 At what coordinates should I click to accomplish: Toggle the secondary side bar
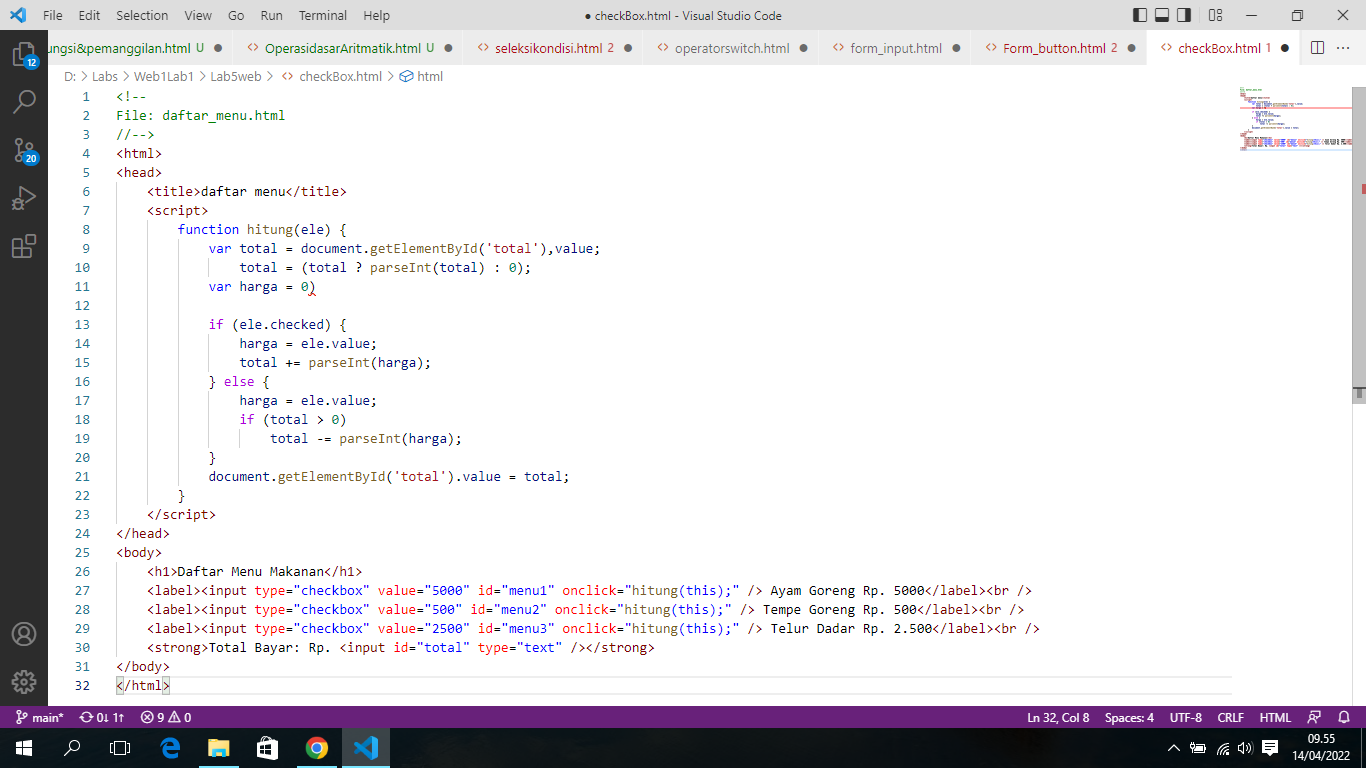tap(1185, 15)
